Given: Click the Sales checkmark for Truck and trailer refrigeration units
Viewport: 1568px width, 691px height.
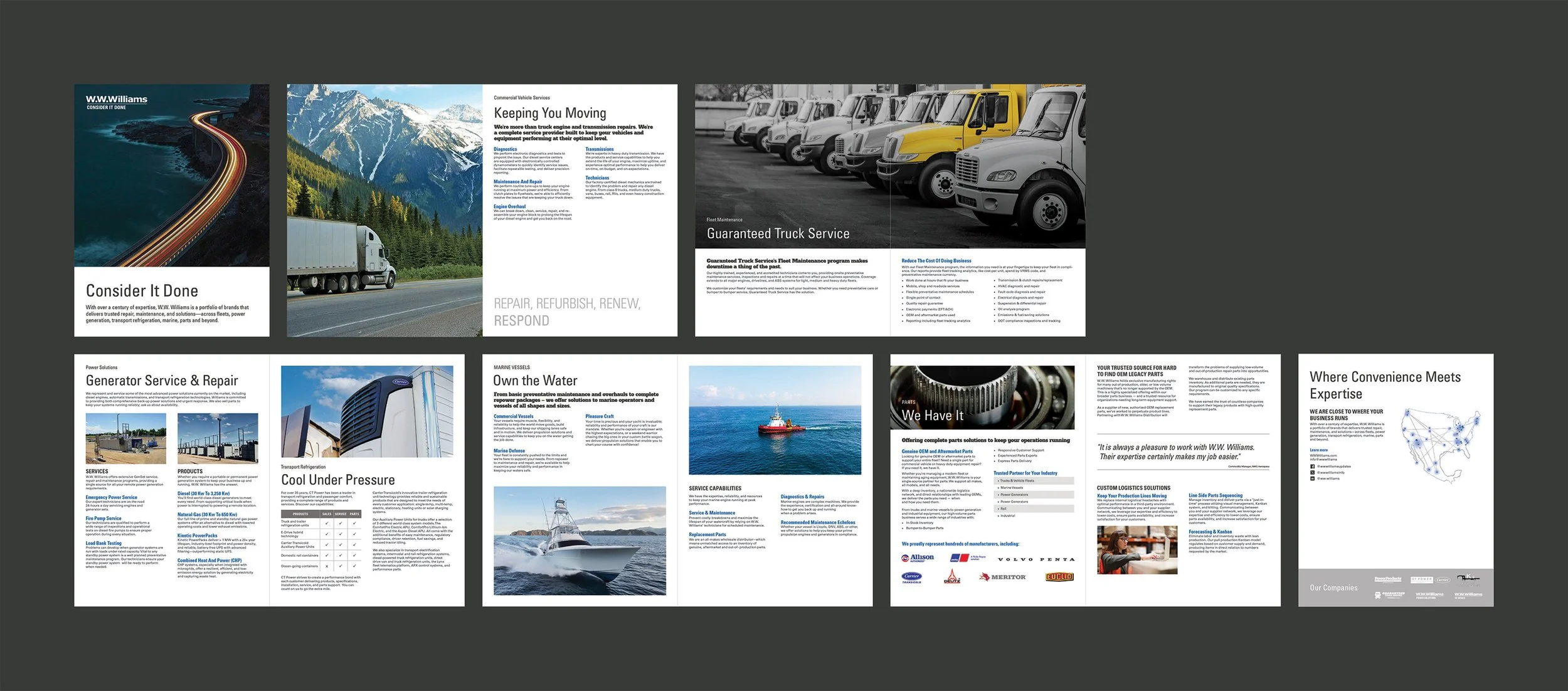Looking at the screenshot, I should [x=327, y=523].
